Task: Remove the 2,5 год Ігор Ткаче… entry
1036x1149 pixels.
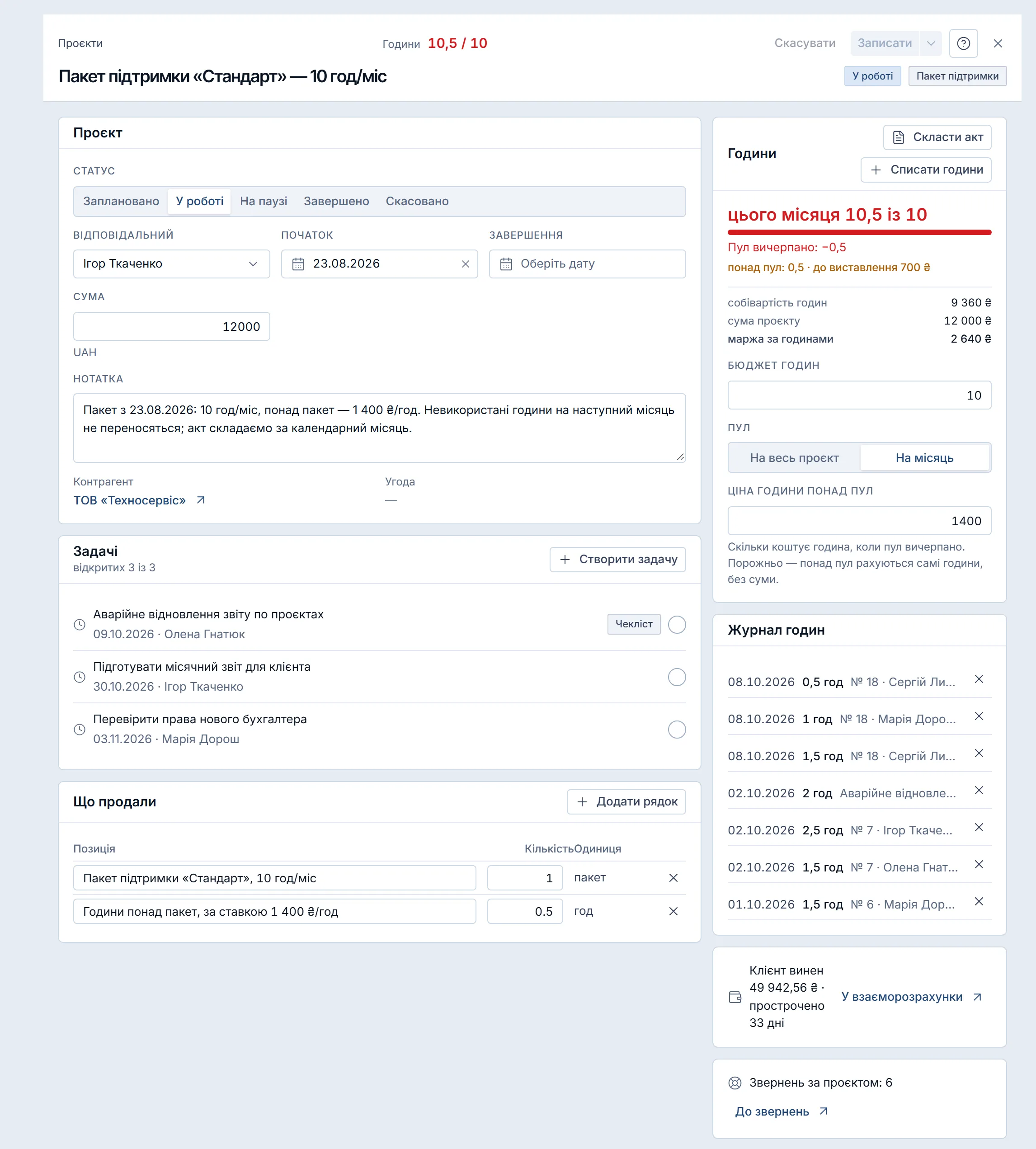Action: [x=979, y=827]
